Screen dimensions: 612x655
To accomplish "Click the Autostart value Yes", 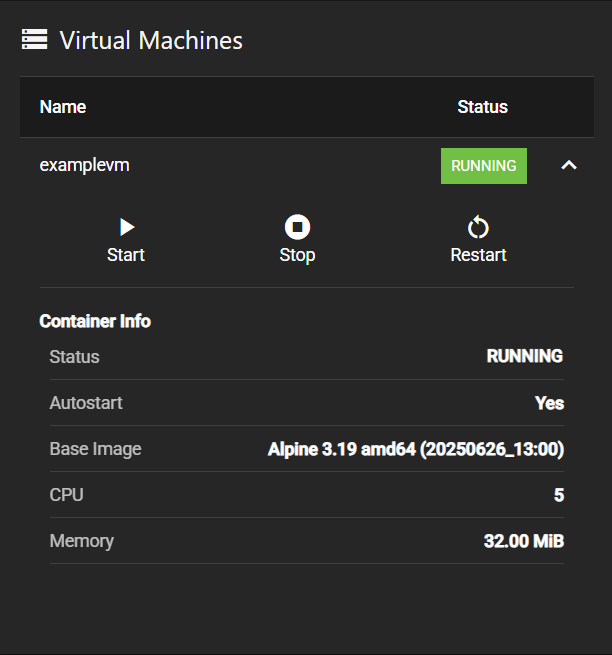I will [549, 403].
